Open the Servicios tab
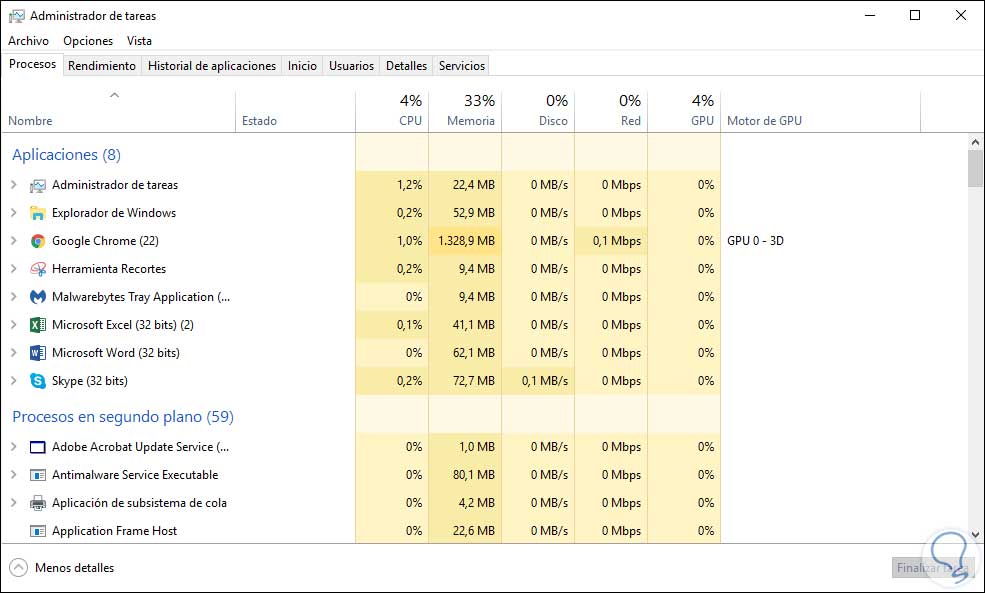985x593 pixels. tap(461, 66)
